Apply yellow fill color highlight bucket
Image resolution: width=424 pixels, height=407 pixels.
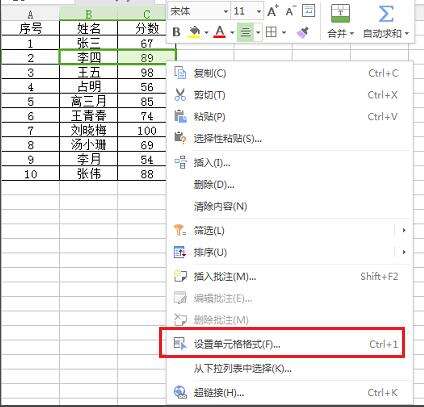click(x=195, y=32)
